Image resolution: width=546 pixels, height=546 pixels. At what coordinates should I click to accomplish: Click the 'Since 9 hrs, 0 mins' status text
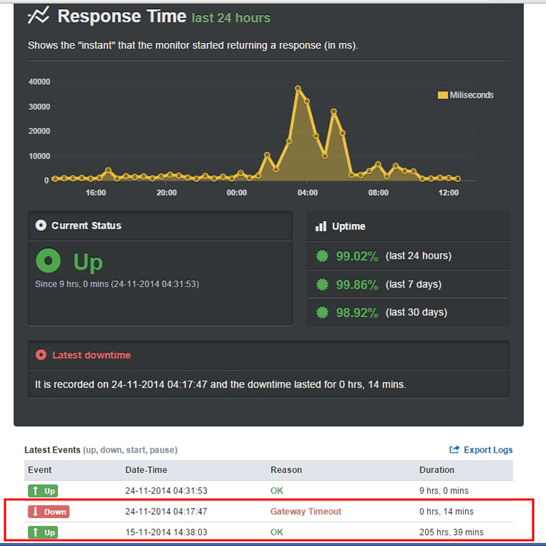tap(117, 284)
